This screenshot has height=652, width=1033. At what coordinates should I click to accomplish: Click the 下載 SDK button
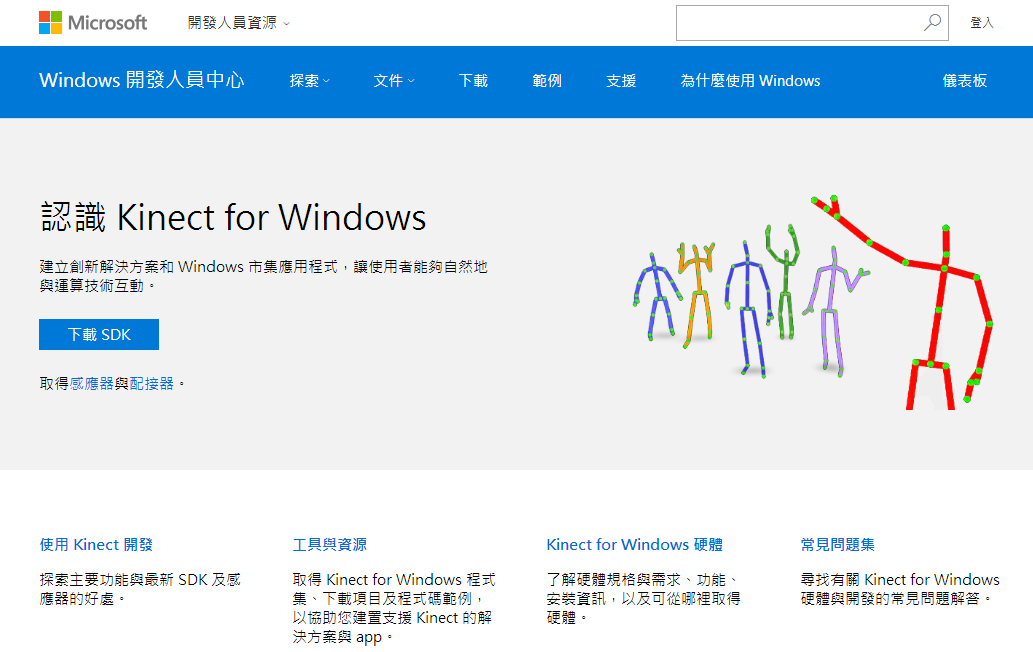coord(99,335)
